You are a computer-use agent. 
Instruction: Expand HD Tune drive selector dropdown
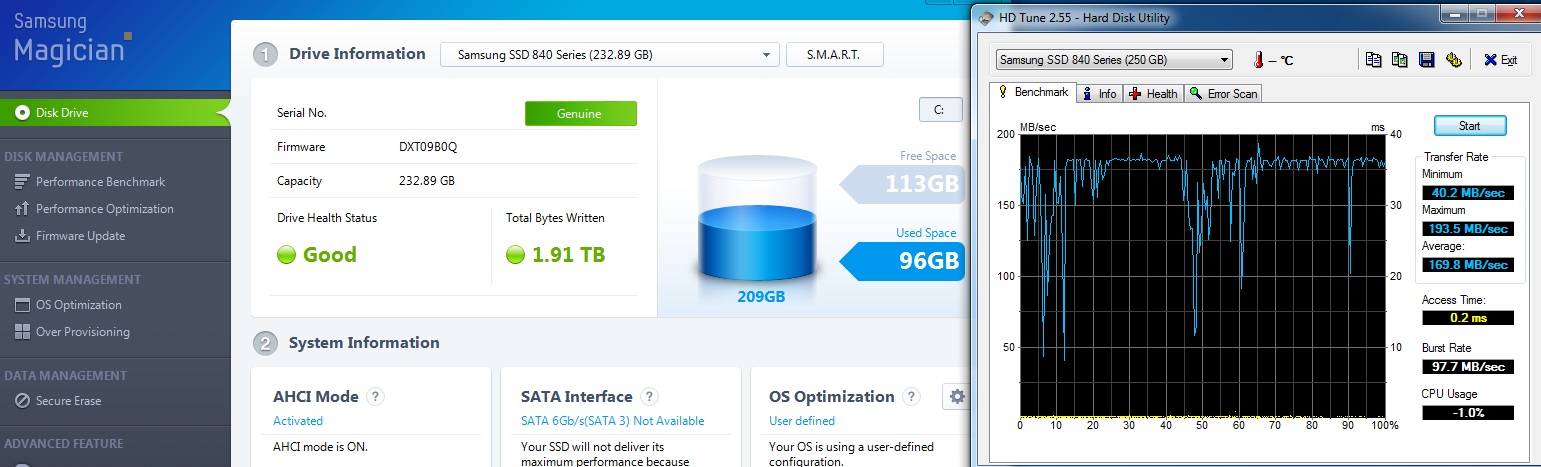(x=1114, y=60)
